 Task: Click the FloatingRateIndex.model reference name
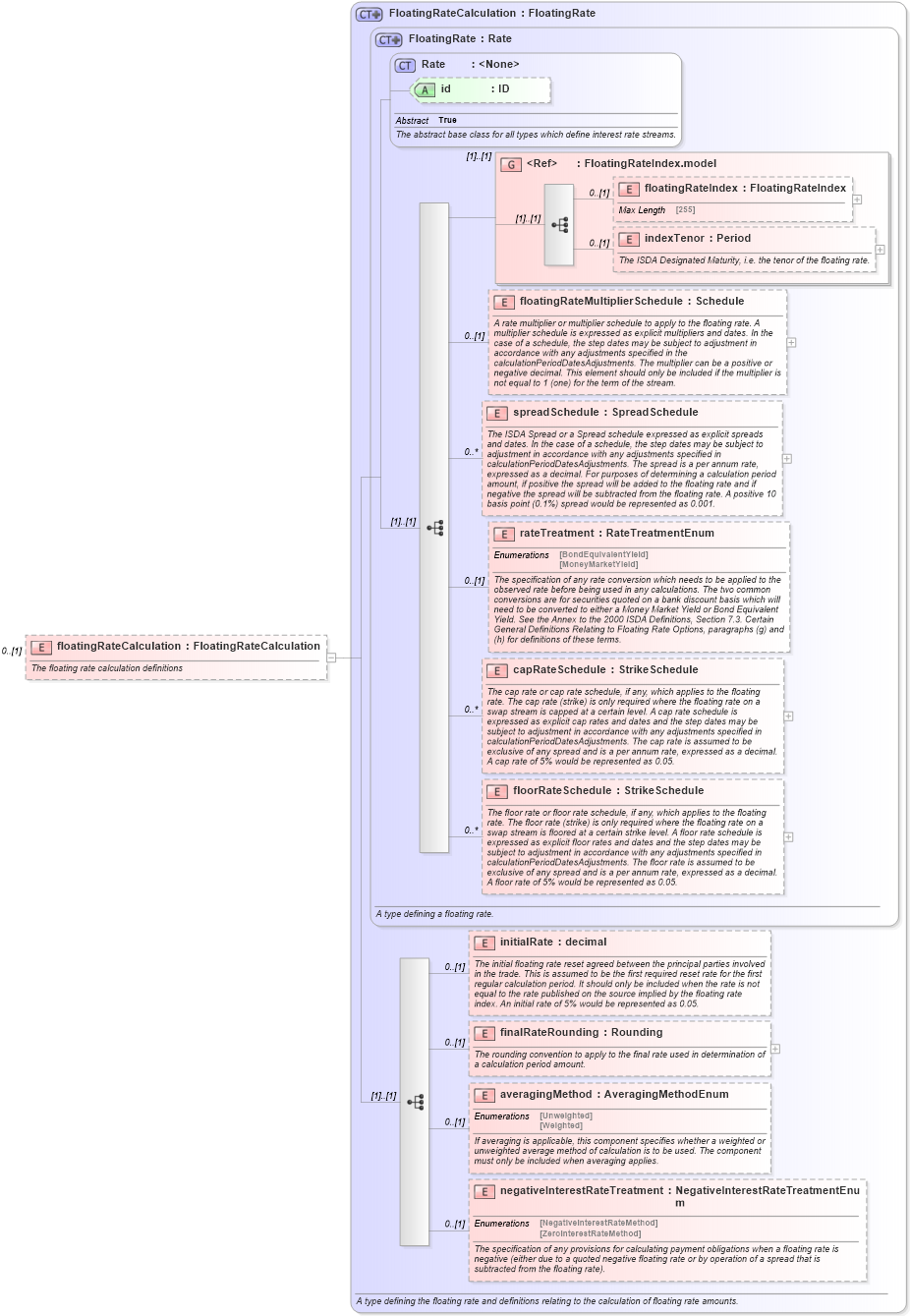pyautogui.click(x=651, y=164)
